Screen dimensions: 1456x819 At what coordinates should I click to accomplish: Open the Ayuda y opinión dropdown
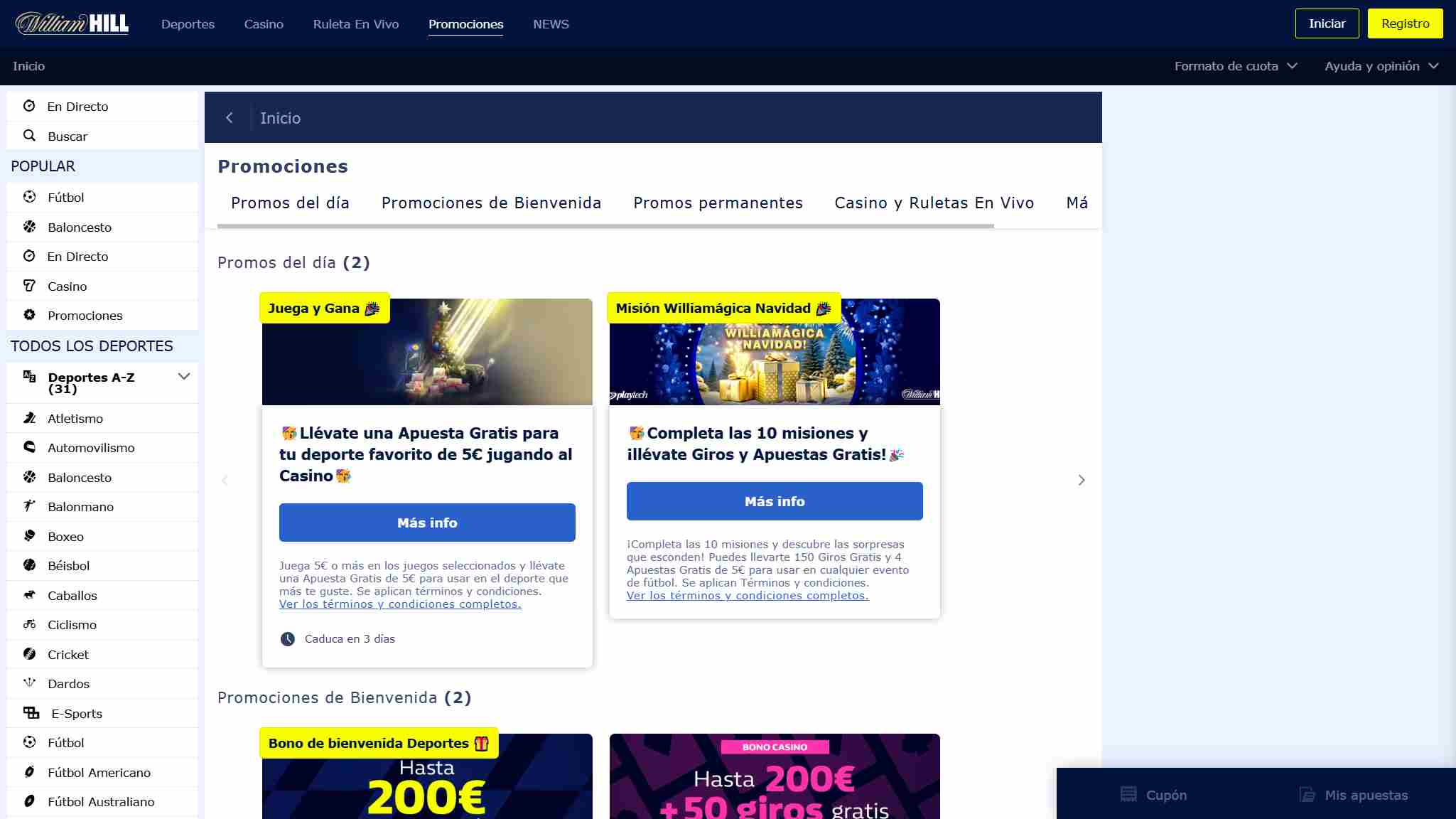coord(1382,66)
